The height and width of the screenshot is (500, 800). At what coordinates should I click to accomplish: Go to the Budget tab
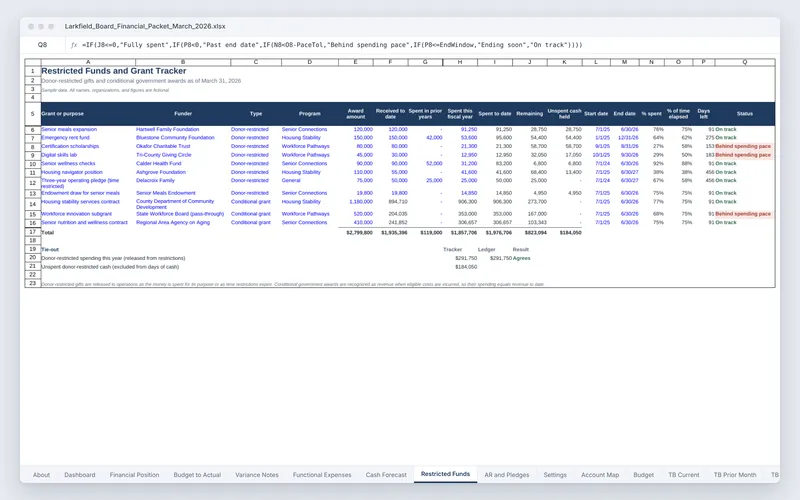(643, 474)
